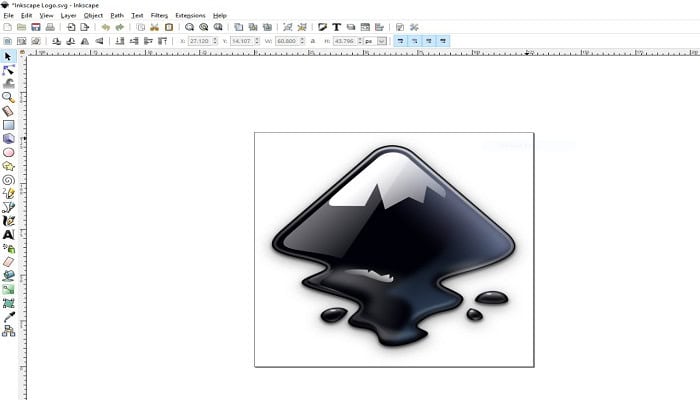700x400 pixels.
Task: Rotate selection 90° counter-clockwise
Action: tap(56, 41)
